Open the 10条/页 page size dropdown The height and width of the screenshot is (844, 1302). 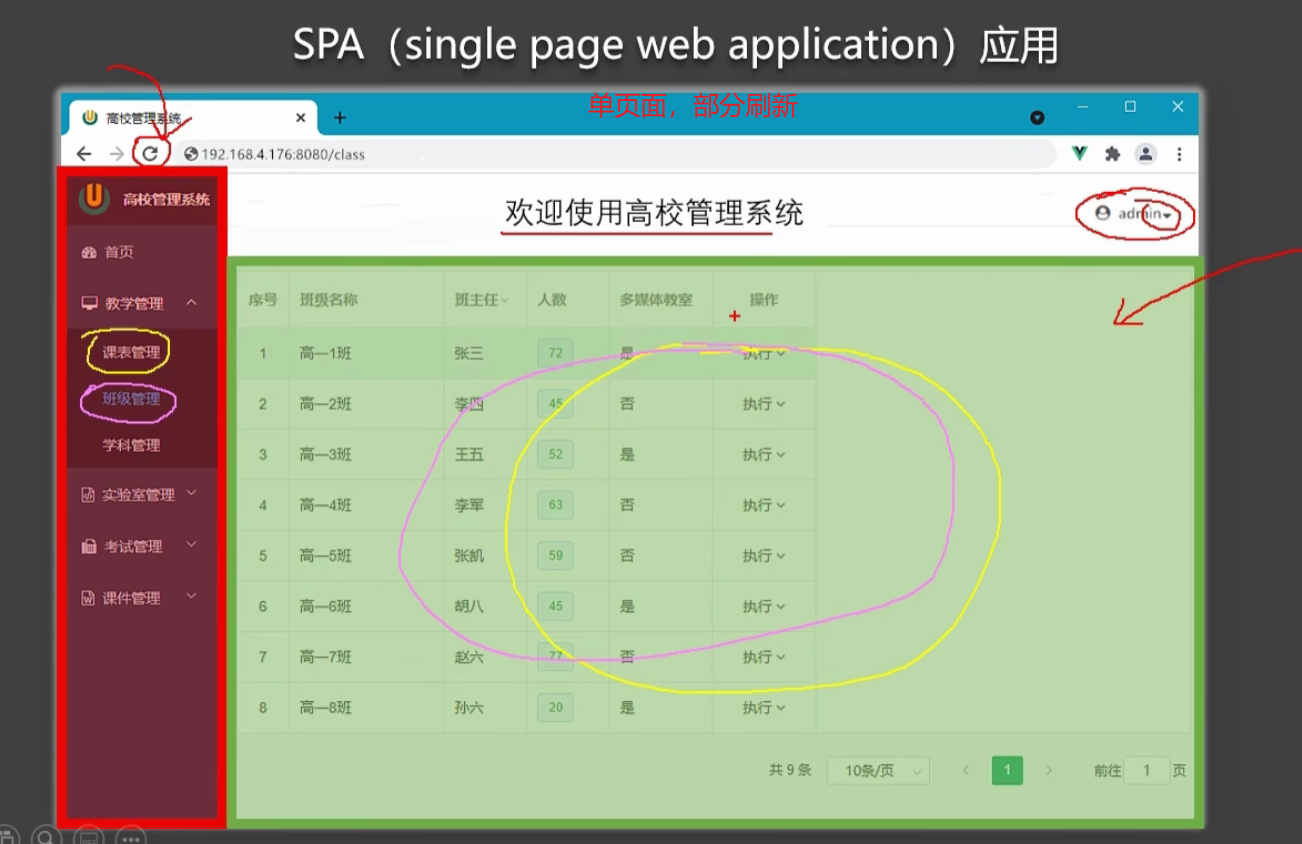(878, 771)
